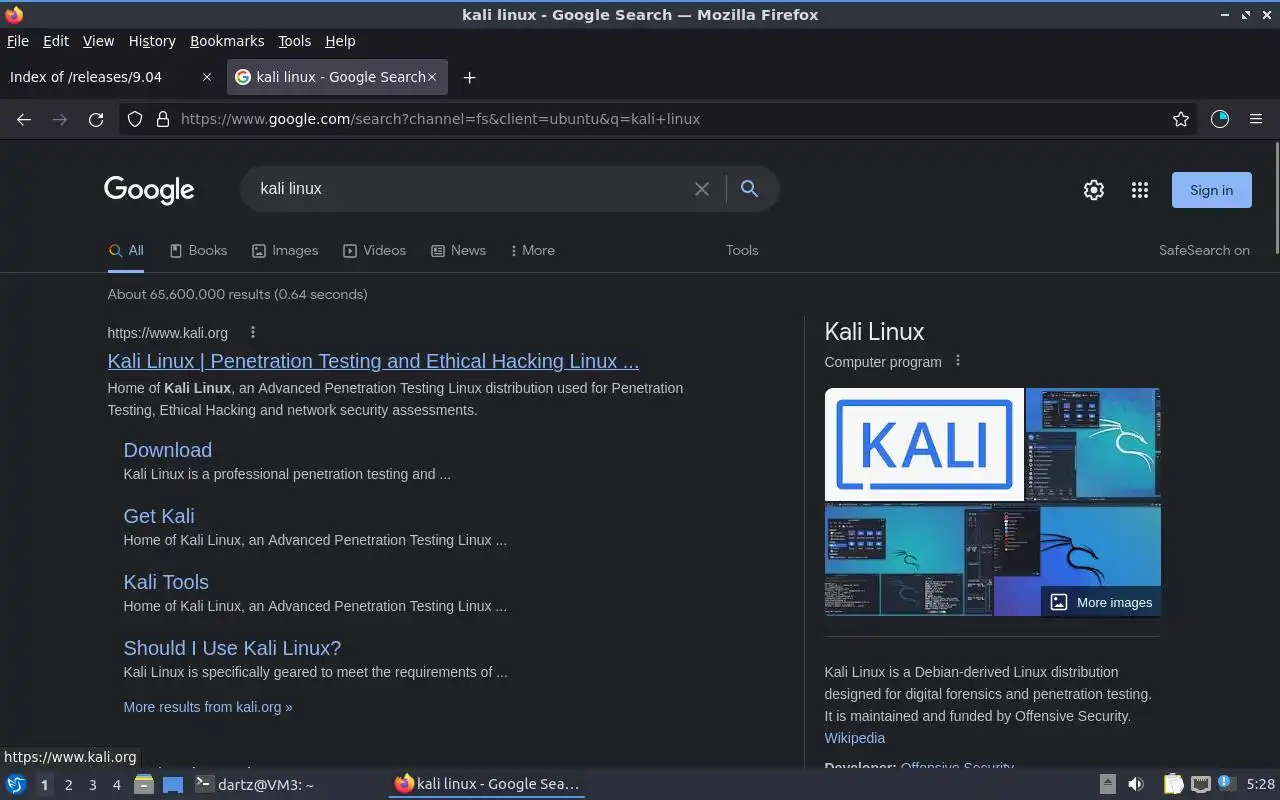Open the Firefox hamburger application menu
Viewport: 1280px width, 800px height.
[x=1256, y=119]
